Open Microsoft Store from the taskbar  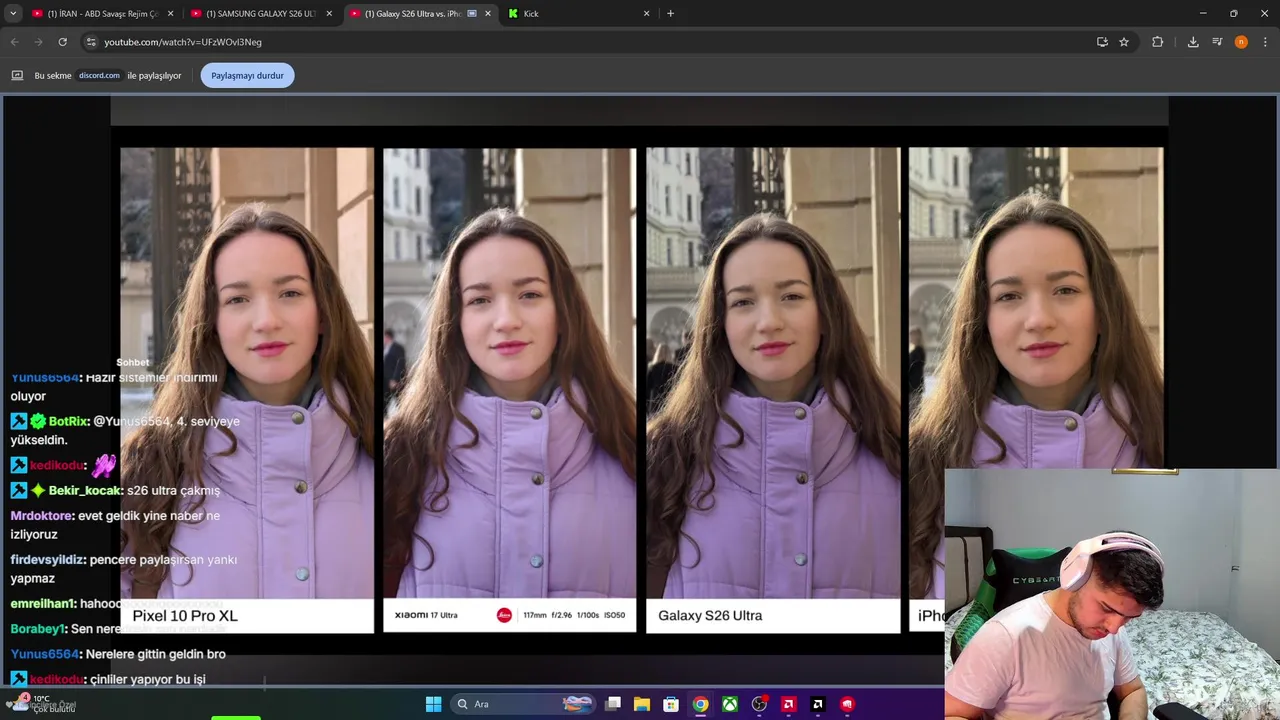(x=671, y=704)
